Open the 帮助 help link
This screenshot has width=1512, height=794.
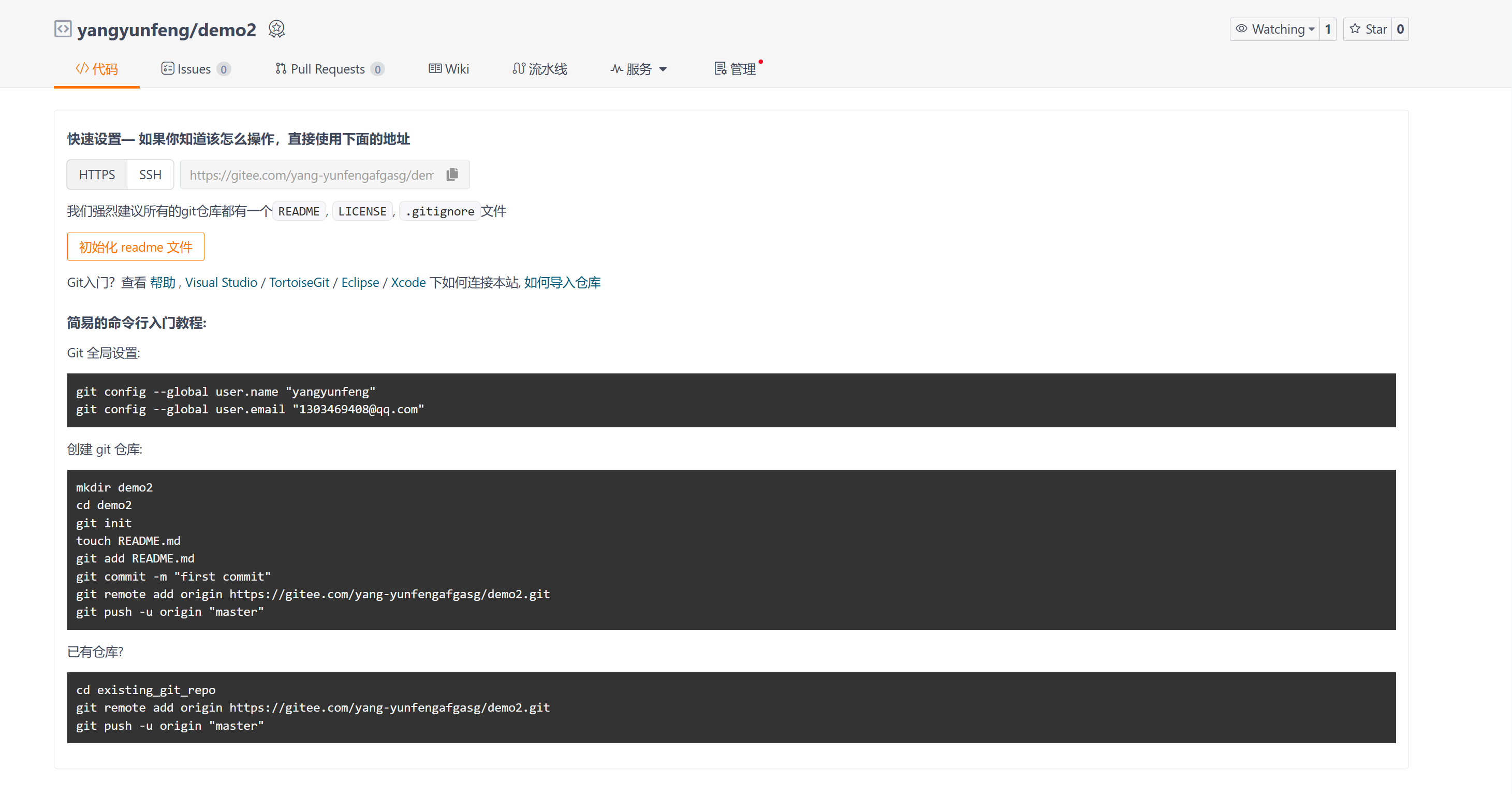point(163,282)
